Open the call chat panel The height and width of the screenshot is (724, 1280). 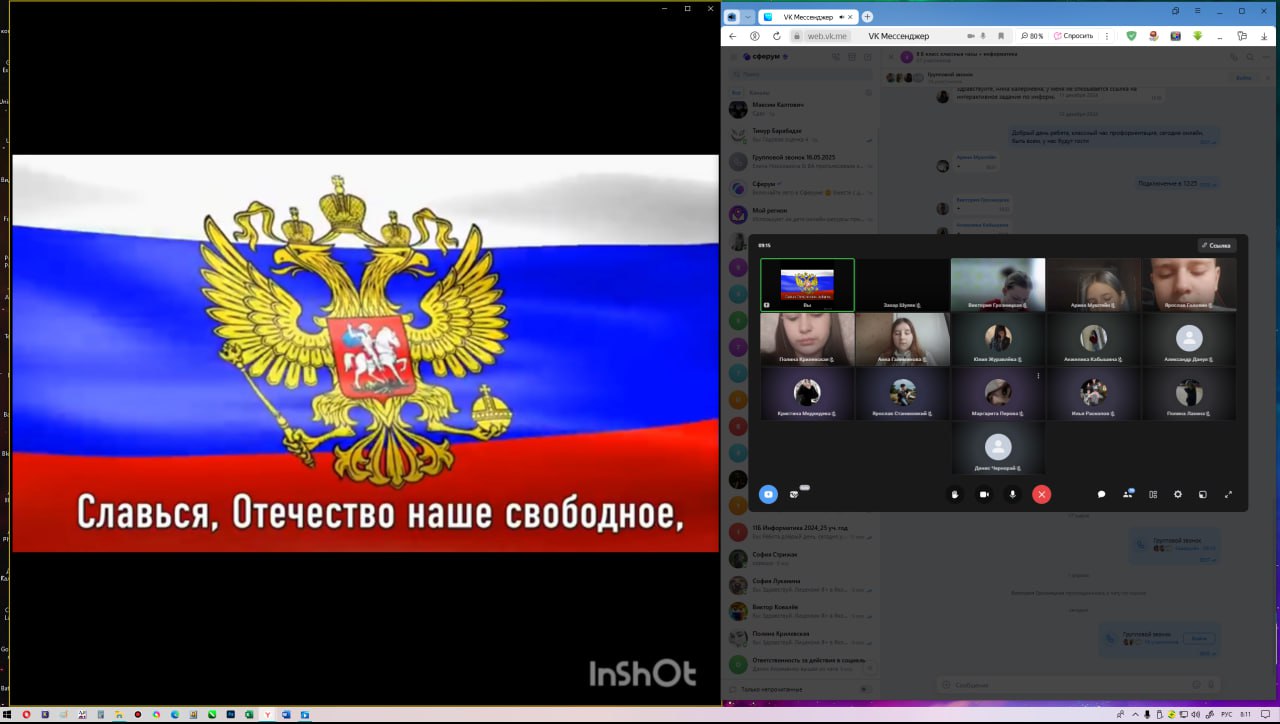tap(1101, 494)
